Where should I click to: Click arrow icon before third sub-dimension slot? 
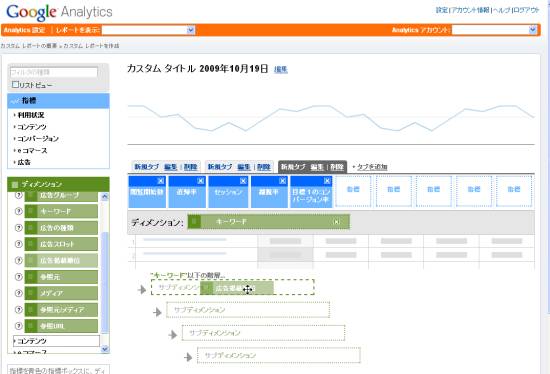coord(173,334)
